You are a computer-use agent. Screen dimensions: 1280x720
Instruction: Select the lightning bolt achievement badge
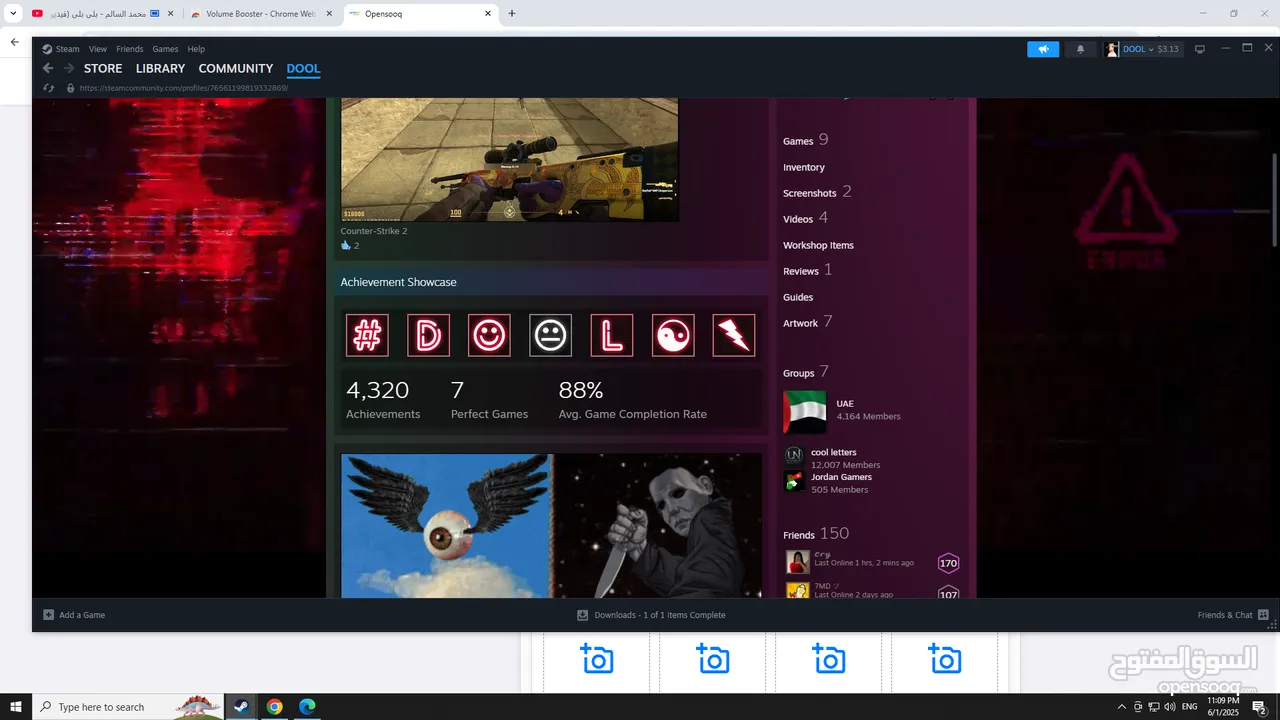tap(734, 335)
